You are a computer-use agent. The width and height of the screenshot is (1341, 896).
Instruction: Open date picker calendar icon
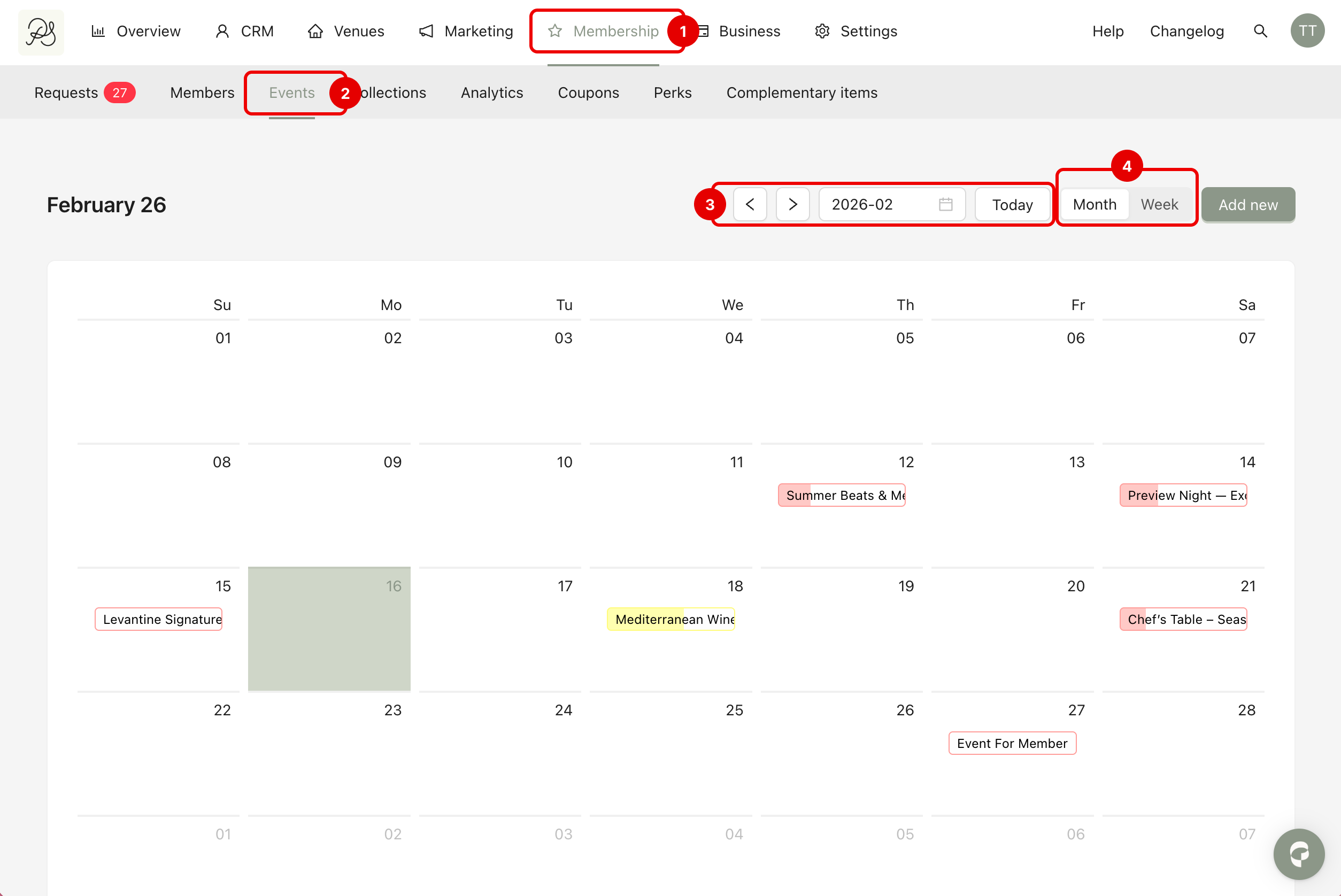pyautogui.click(x=946, y=205)
